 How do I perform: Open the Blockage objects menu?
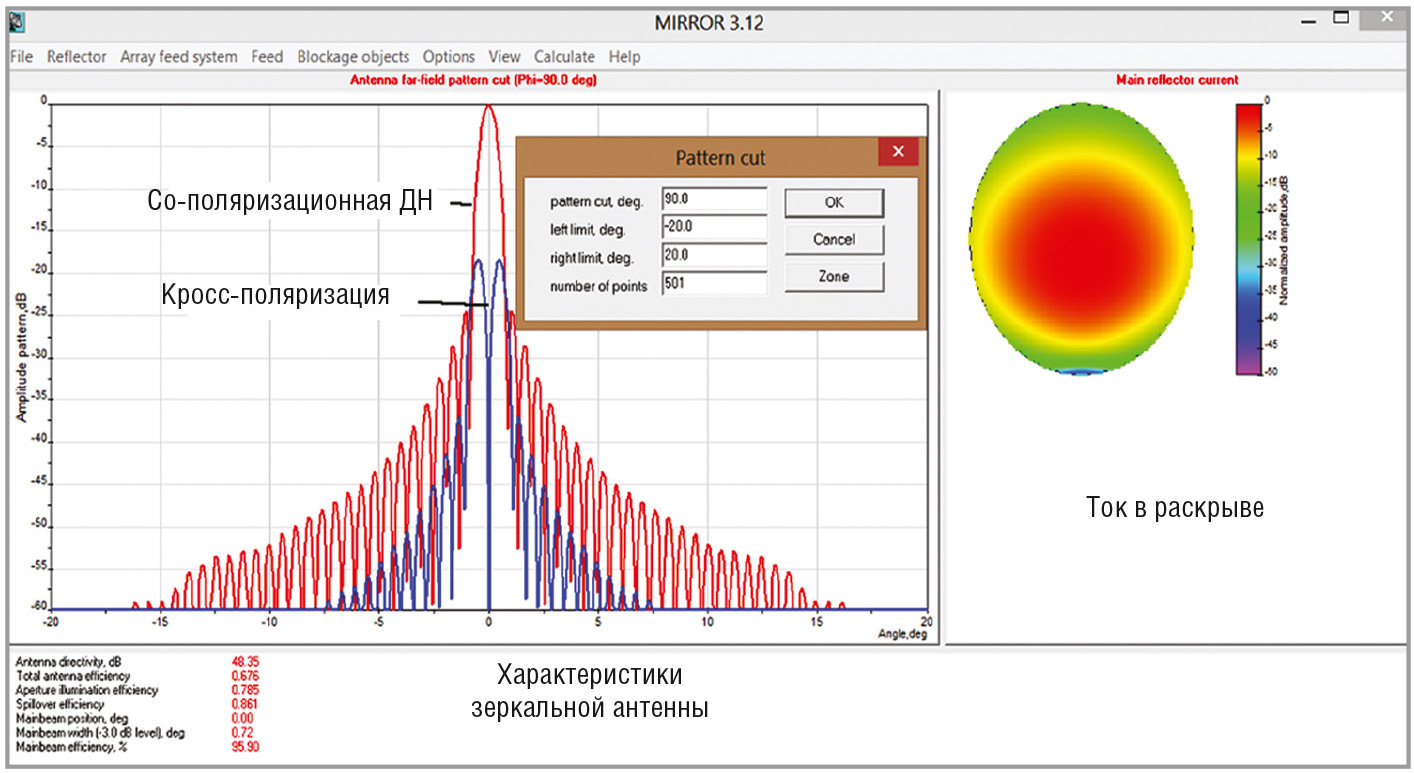353,57
